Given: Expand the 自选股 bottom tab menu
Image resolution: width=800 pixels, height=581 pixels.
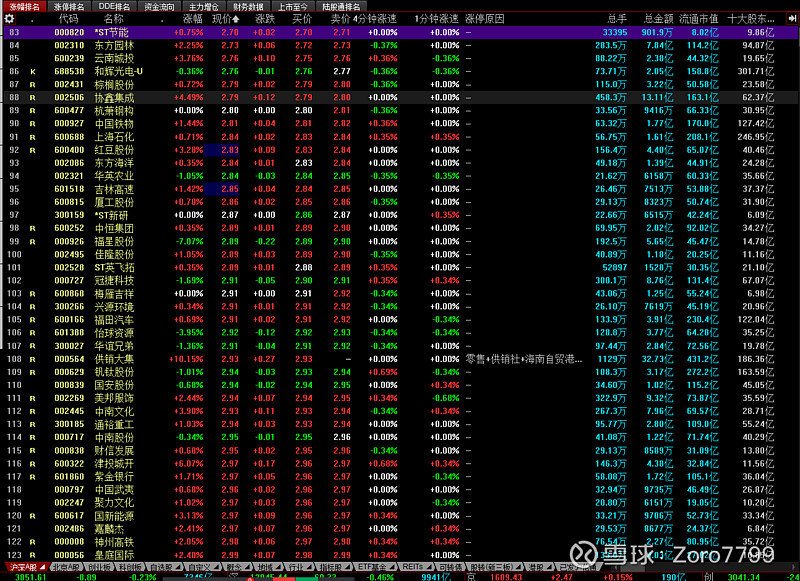Looking at the screenshot, I should (177, 567).
